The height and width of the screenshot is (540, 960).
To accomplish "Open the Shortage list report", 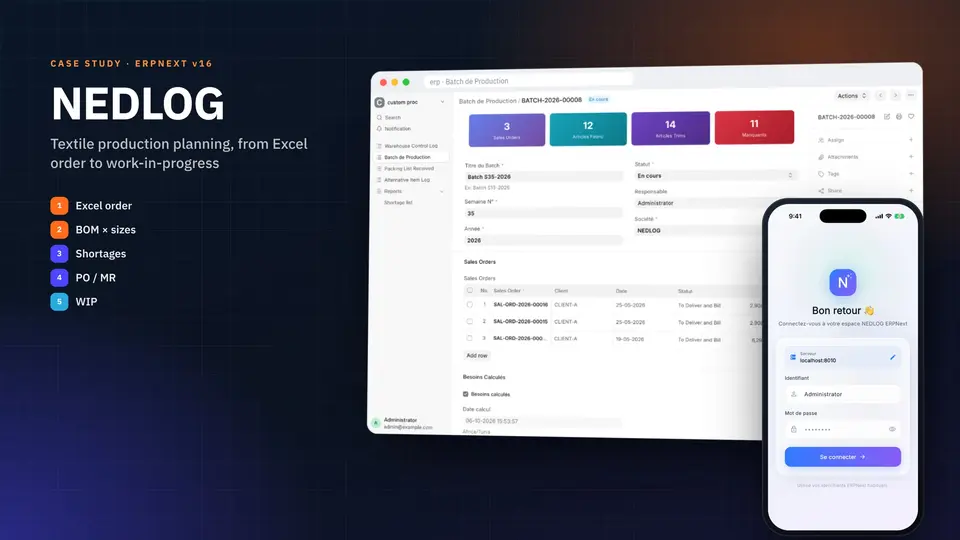I will (x=398, y=203).
